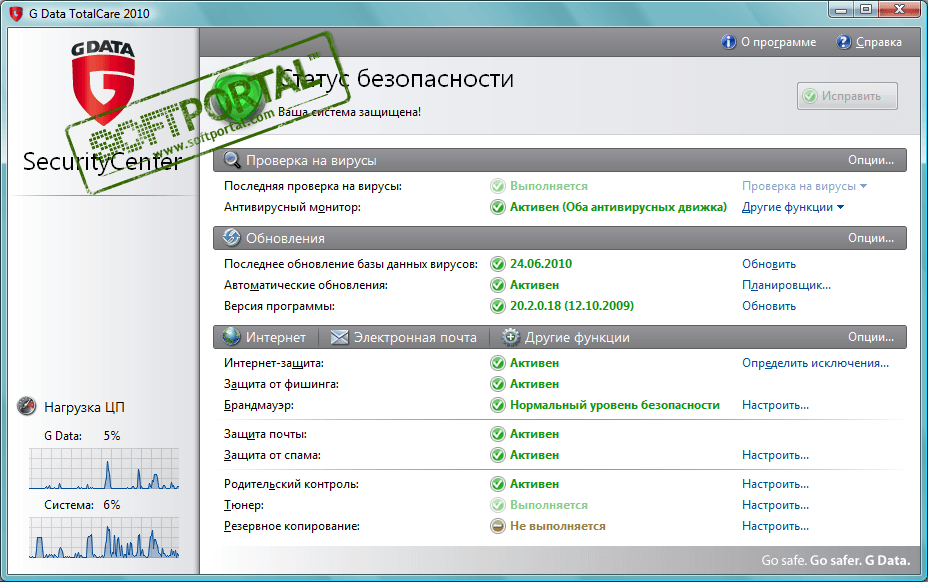This screenshot has width=928, height=582.
Task: Click the info icon beside О программе
Action: tap(729, 42)
